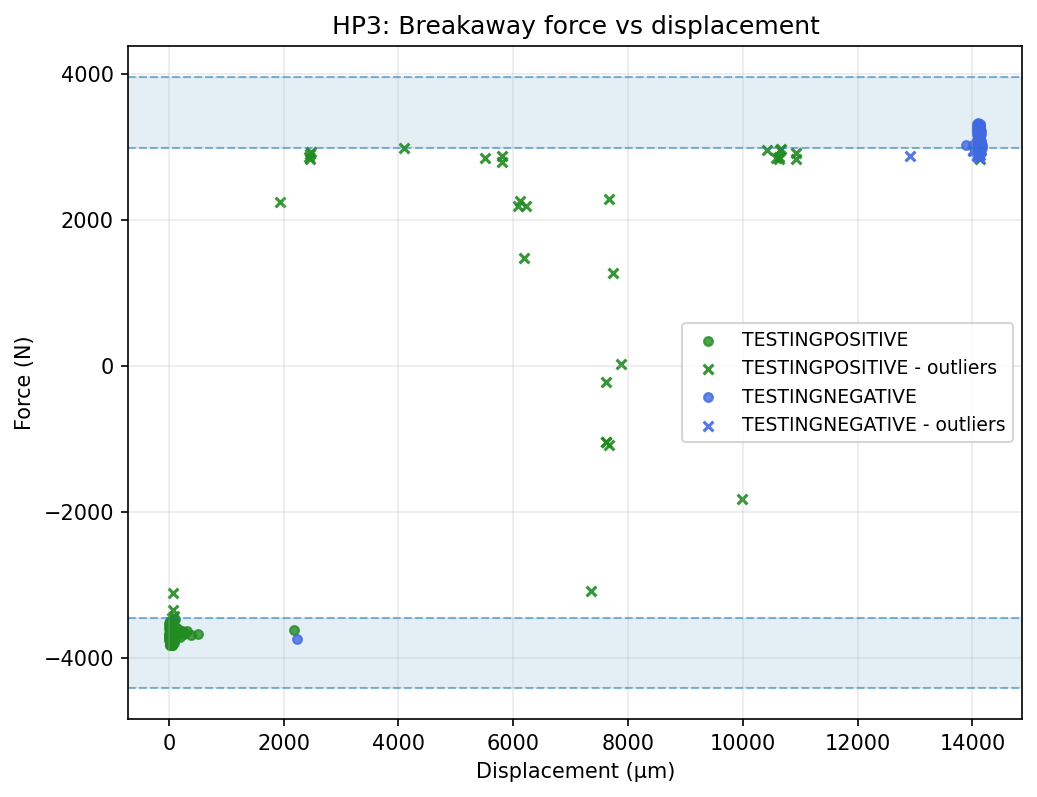
Task: Click the plot title HP3: Breakaway force
Action: [x=575, y=27]
